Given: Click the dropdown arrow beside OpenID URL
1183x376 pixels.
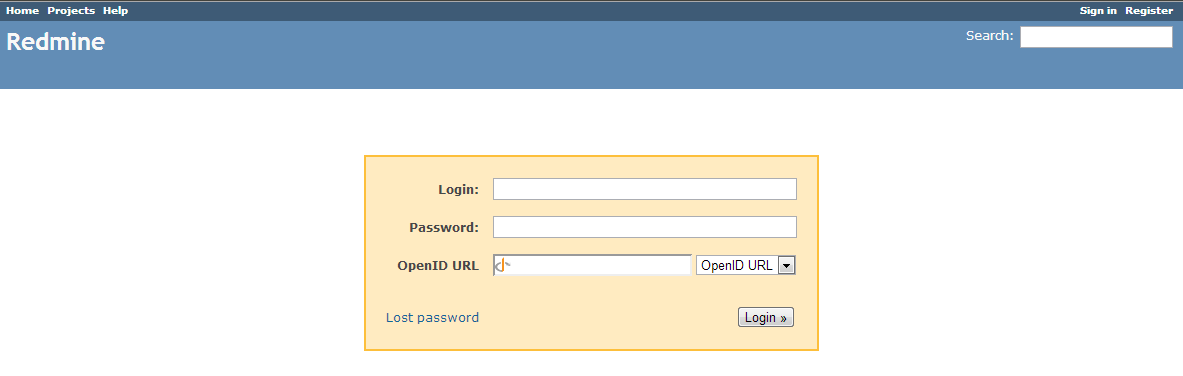Looking at the screenshot, I should coord(787,265).
